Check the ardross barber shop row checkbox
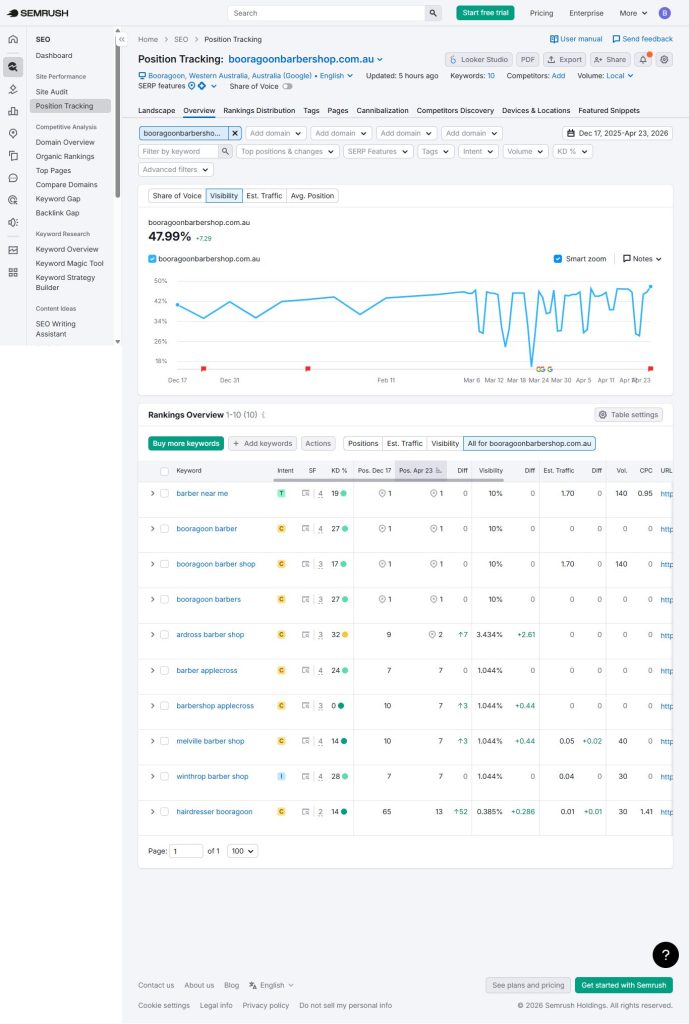Screen dimensions: 689x1024 165,635
